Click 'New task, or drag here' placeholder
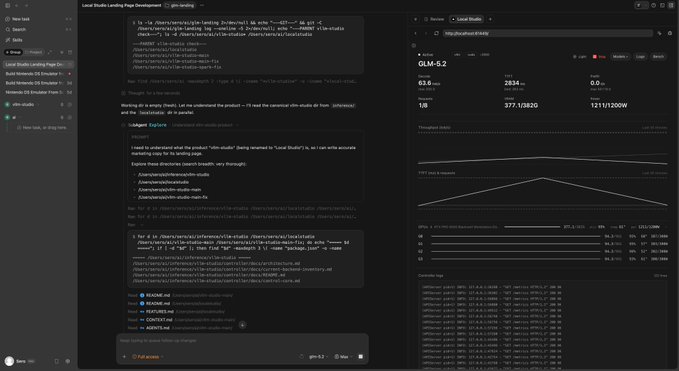The height and width of the screenshot is (371, 679). pyautogui.click(x=42, y=128)
